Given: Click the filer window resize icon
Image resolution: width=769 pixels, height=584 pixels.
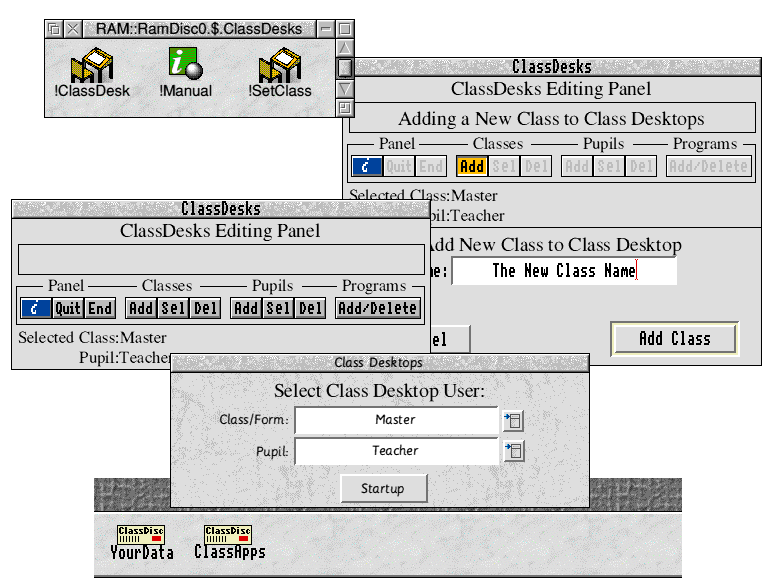Looking at the screenshot, I should click(x=345, y=107).
